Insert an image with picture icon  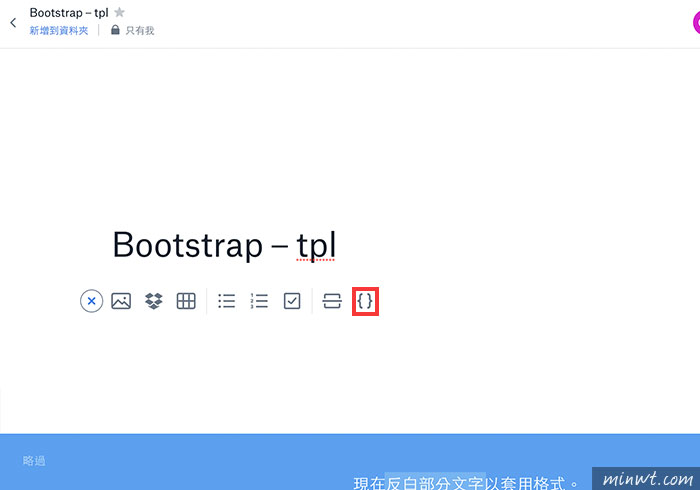point(121,301)
